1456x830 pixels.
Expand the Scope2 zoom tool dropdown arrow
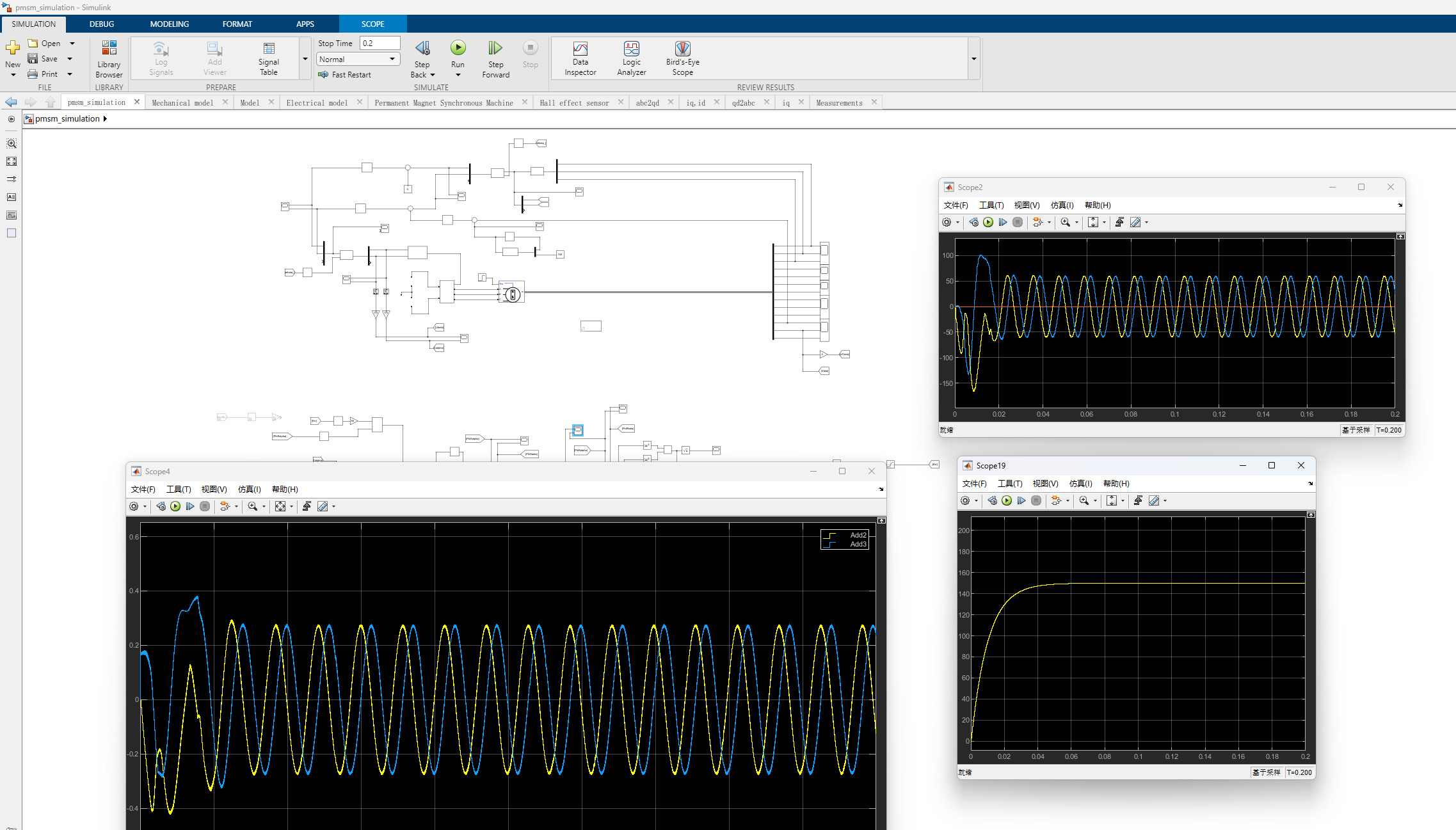pyautogui.click(x=1076, y=223)
